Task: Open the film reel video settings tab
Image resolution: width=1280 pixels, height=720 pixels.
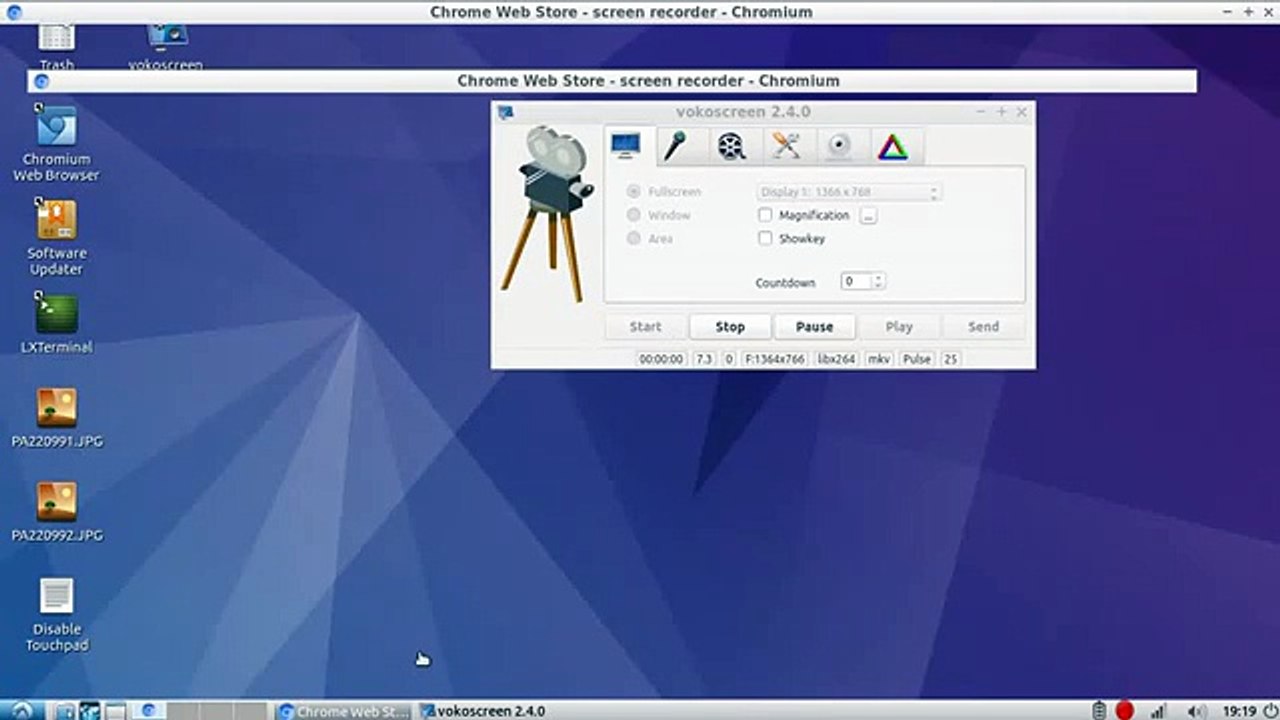Action: (x=731, y=147)
